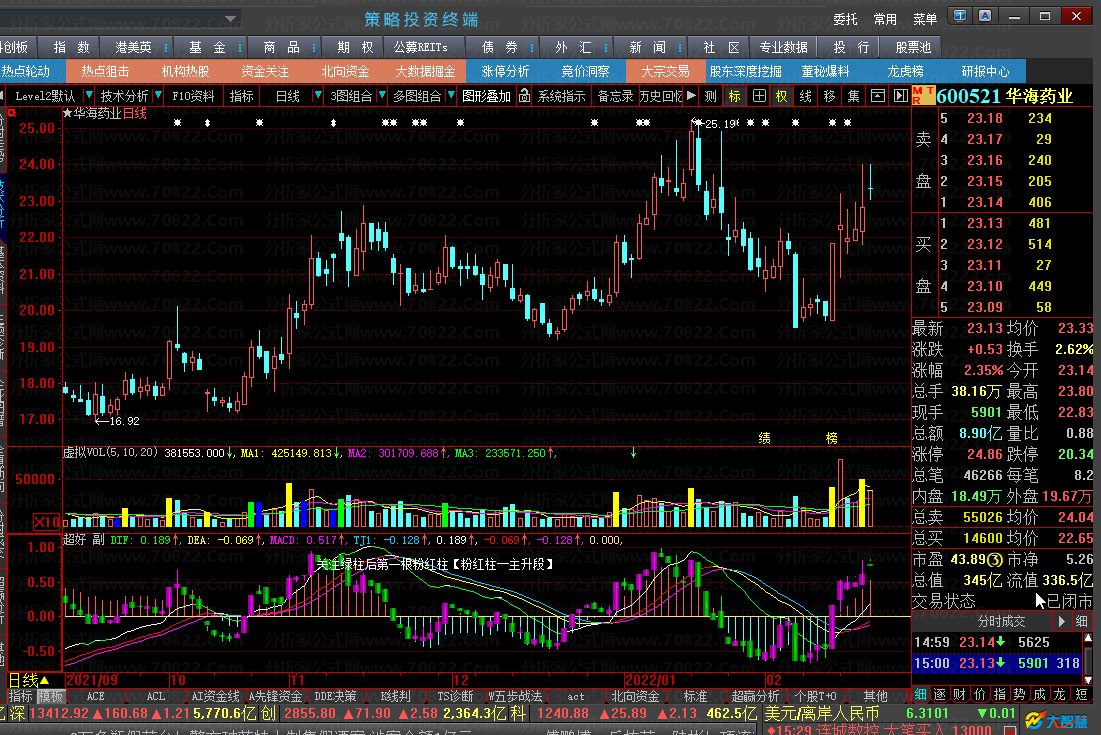This screenshot has width=1101, height=735.
Task: Open the 基金 menu
Action: point(207,47)
